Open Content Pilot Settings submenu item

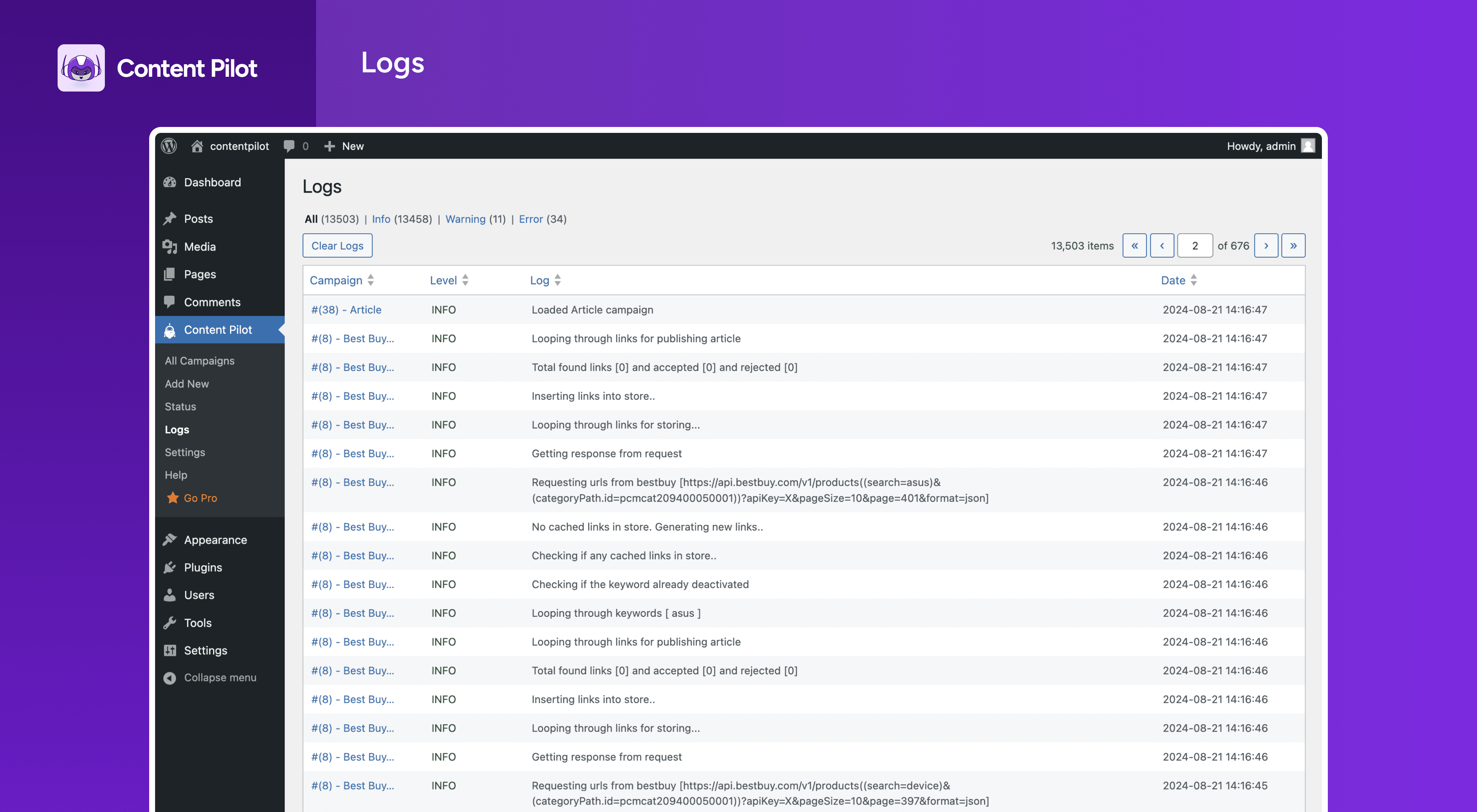(x=185, y=452)
